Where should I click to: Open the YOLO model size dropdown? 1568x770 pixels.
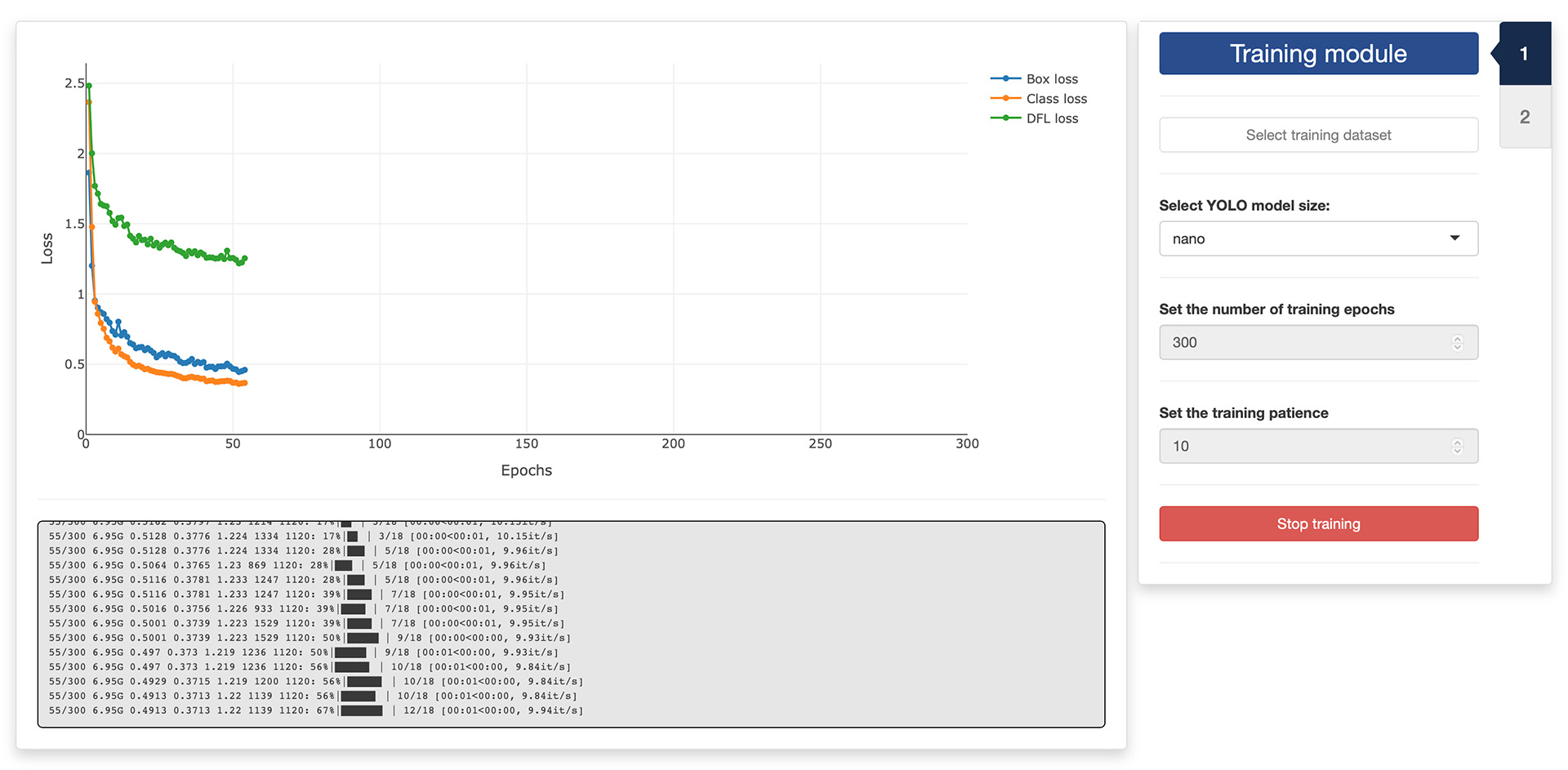pos(1318,238)
